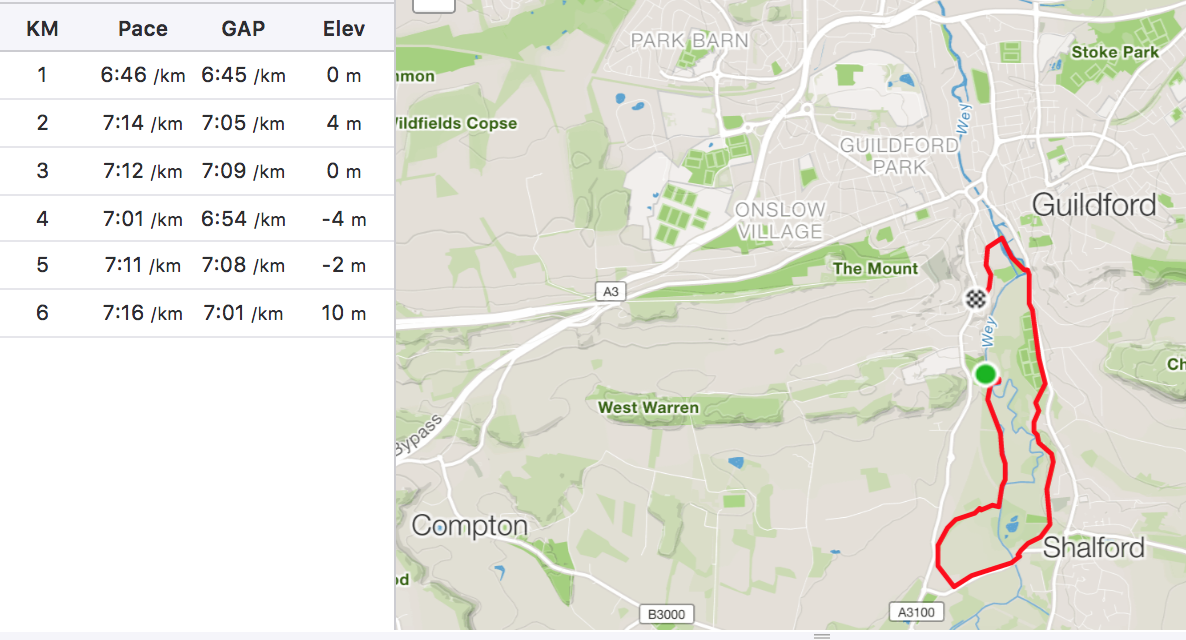Click the Compton place label
The width and height of the screenshot is (1186, 640).
470,526
